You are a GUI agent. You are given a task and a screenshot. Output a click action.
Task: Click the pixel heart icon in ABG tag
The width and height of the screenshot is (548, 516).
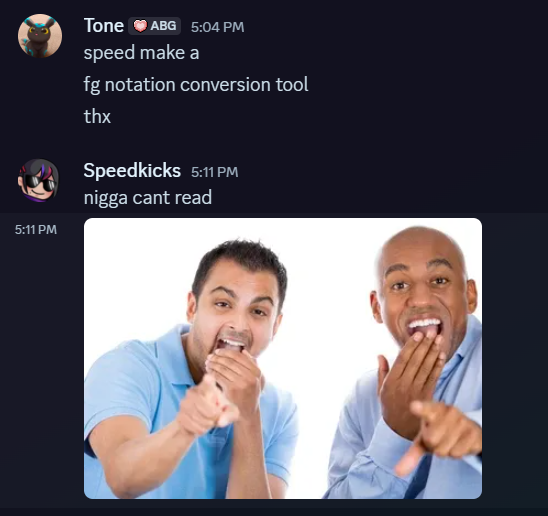[x=140, y=26]
